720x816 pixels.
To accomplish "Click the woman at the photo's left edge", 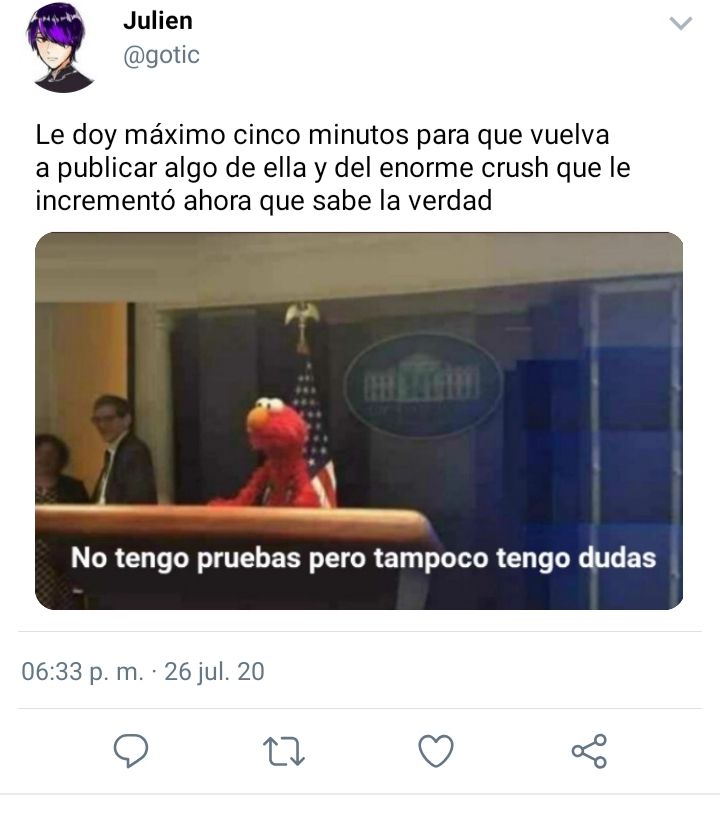I will point(57,469).
